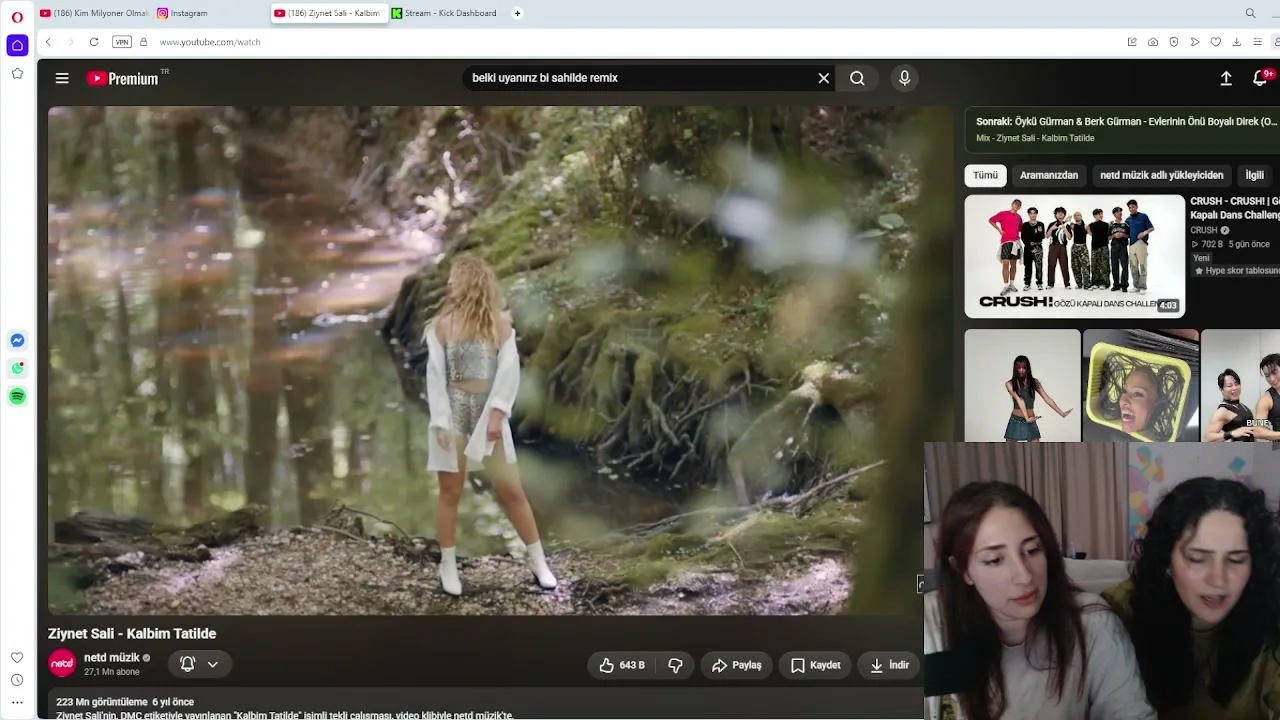The image size is (1280, 720).
Task: Focus the address bar URL www.youtube.com/watch
Action: (x=210, y=42)
